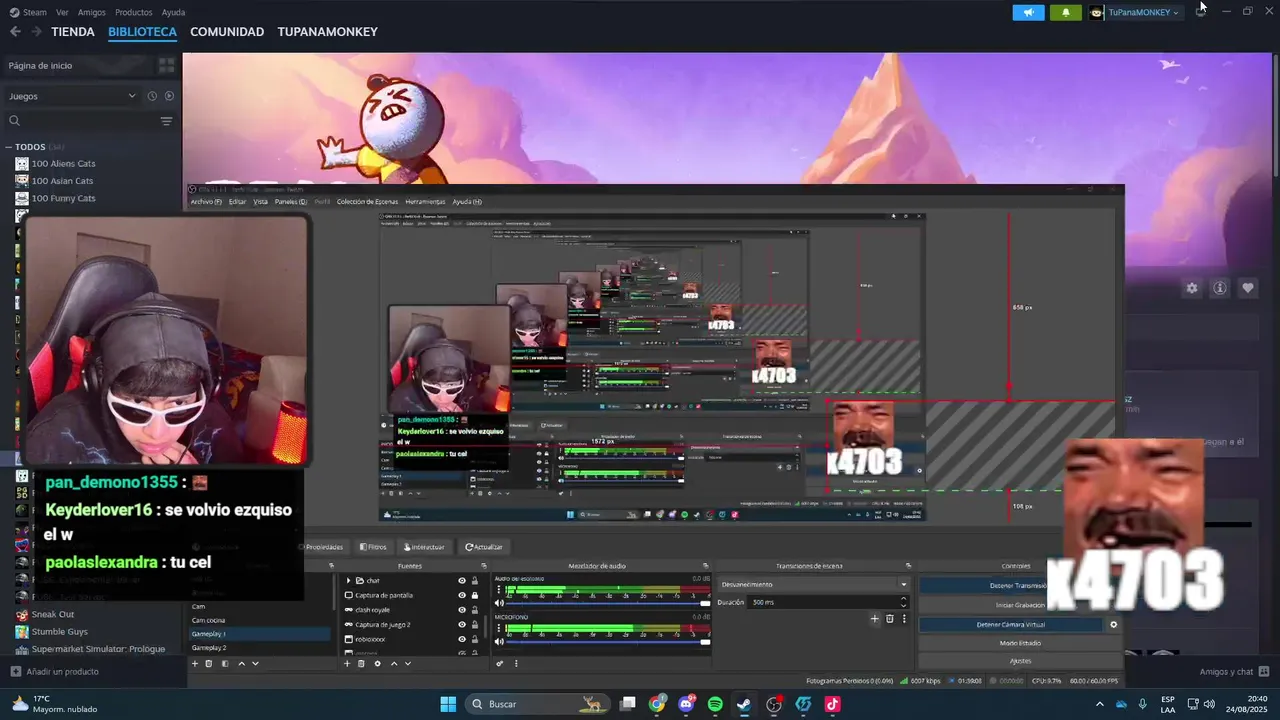
Task: Open advanced audio properties in mixer
Action: tap(499, 663)
